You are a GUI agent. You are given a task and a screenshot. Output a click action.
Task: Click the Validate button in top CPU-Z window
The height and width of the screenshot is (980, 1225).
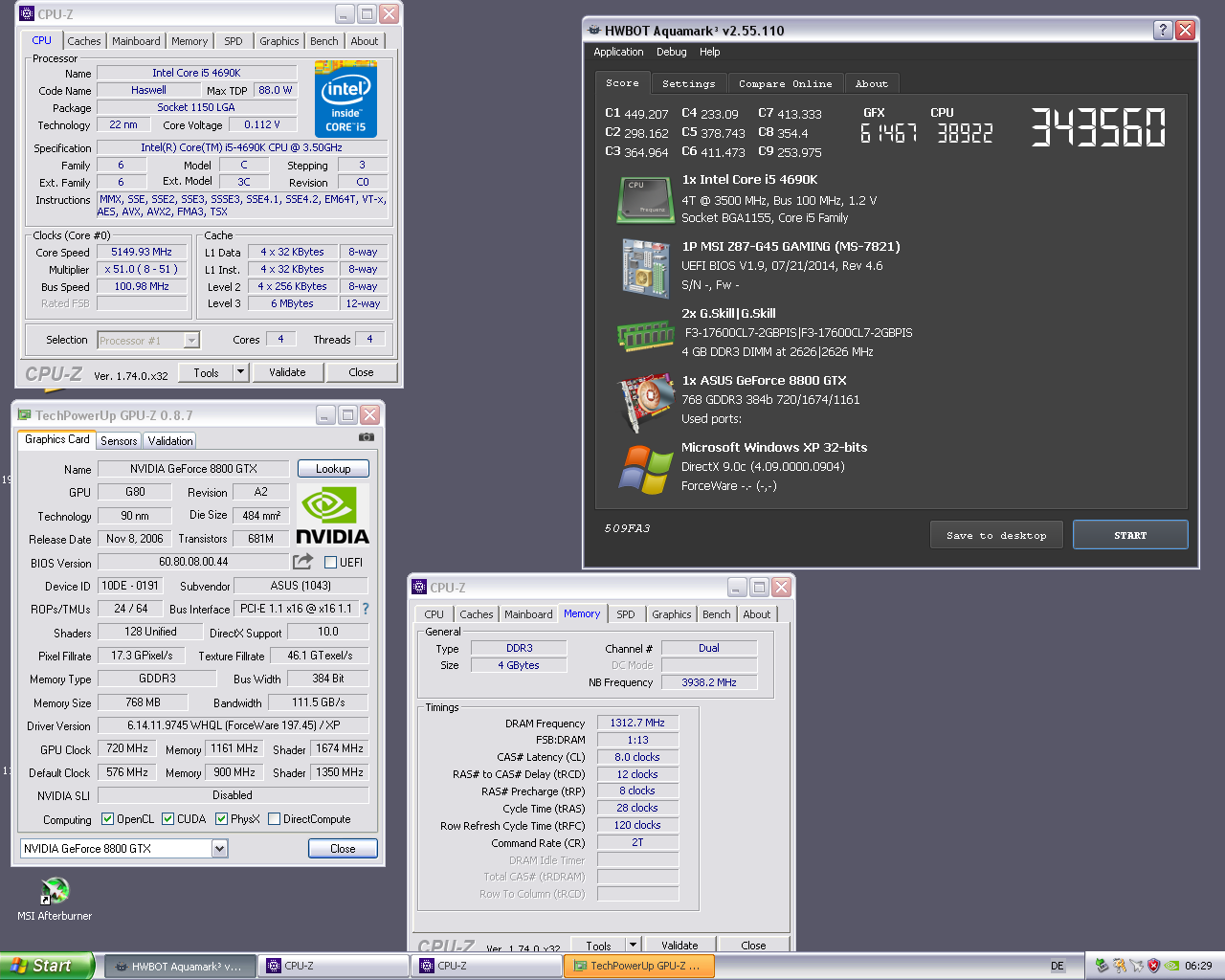(287, 372)
